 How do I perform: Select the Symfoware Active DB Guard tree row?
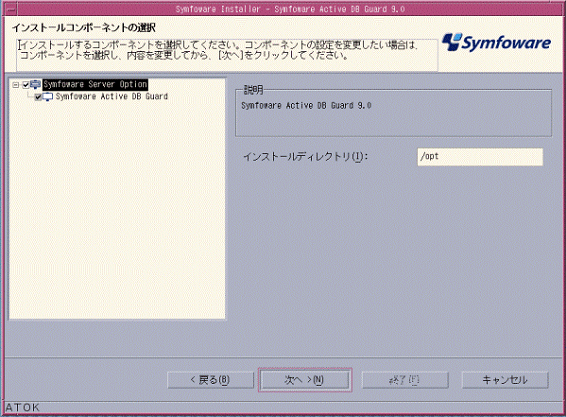tap(112, 96)
